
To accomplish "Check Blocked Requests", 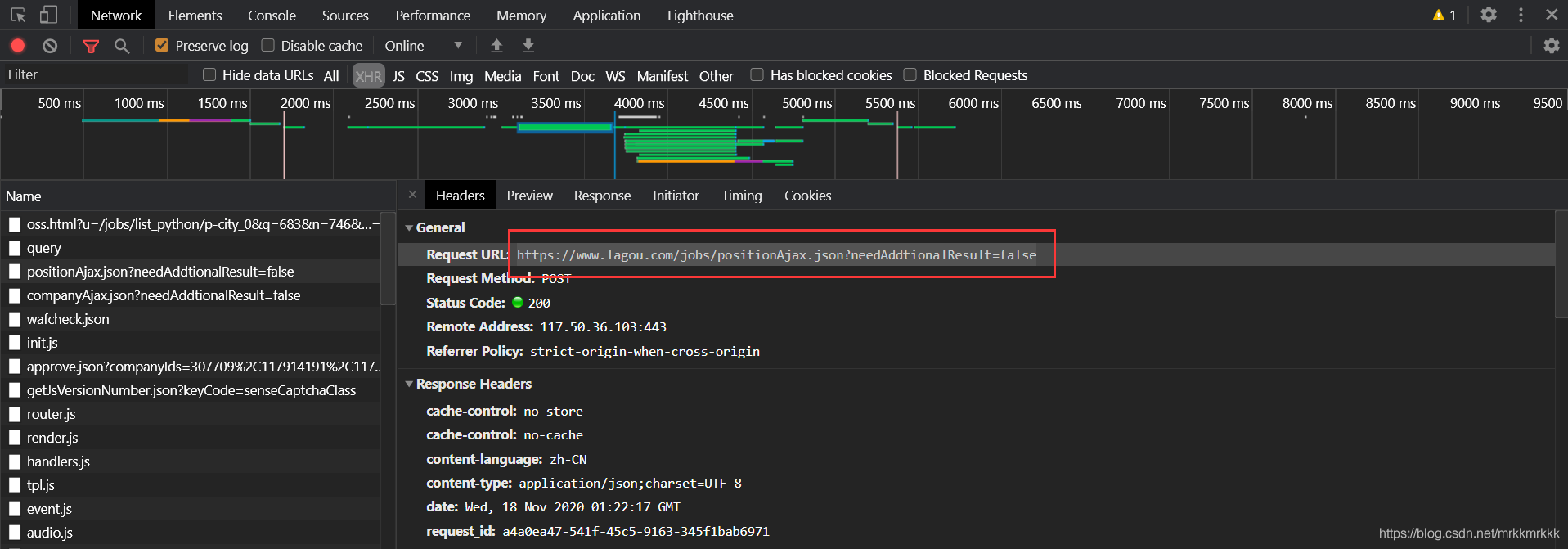I will (910, 74).
